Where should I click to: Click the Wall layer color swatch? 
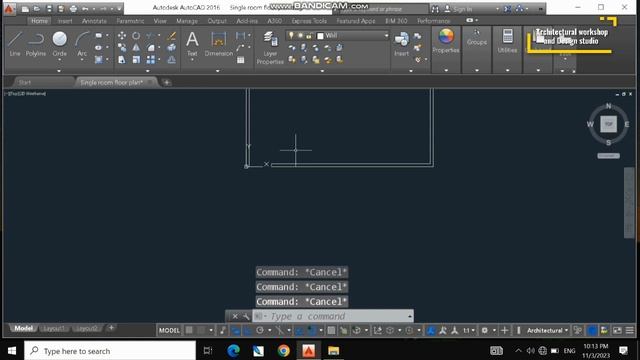click(320, 36)
